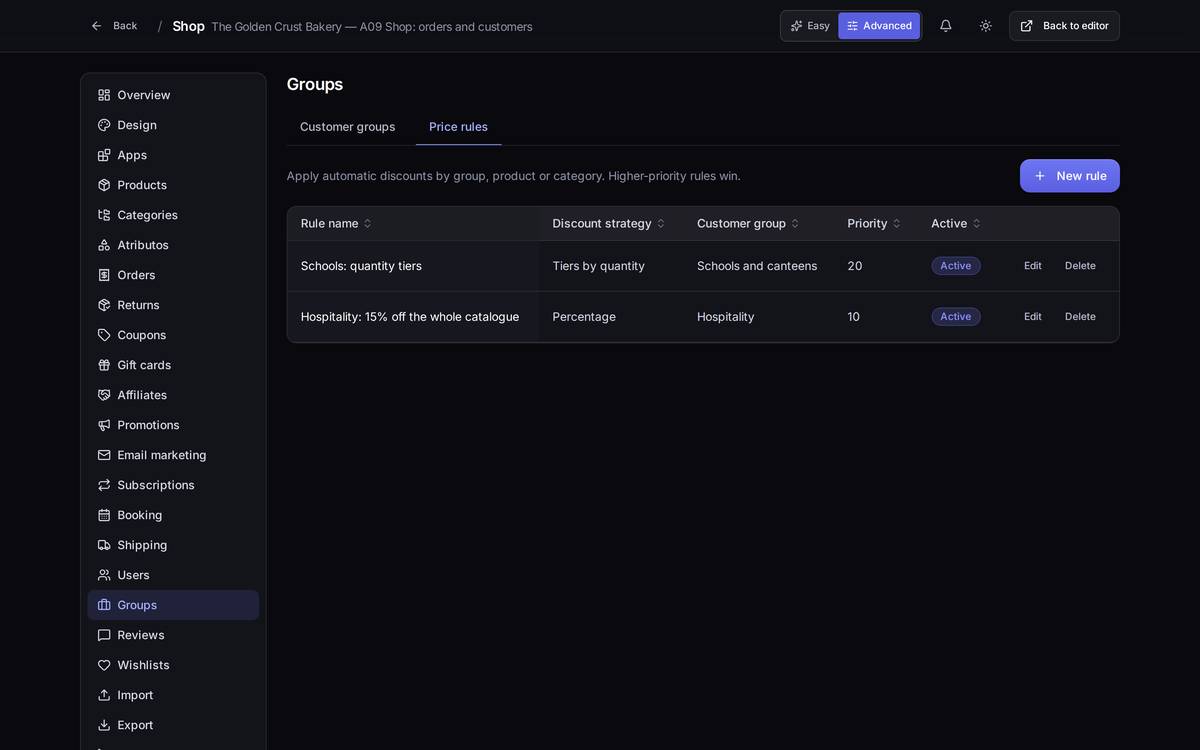Sort table by Priority column
Screen dimensions: 1200x750
(874, 224)
